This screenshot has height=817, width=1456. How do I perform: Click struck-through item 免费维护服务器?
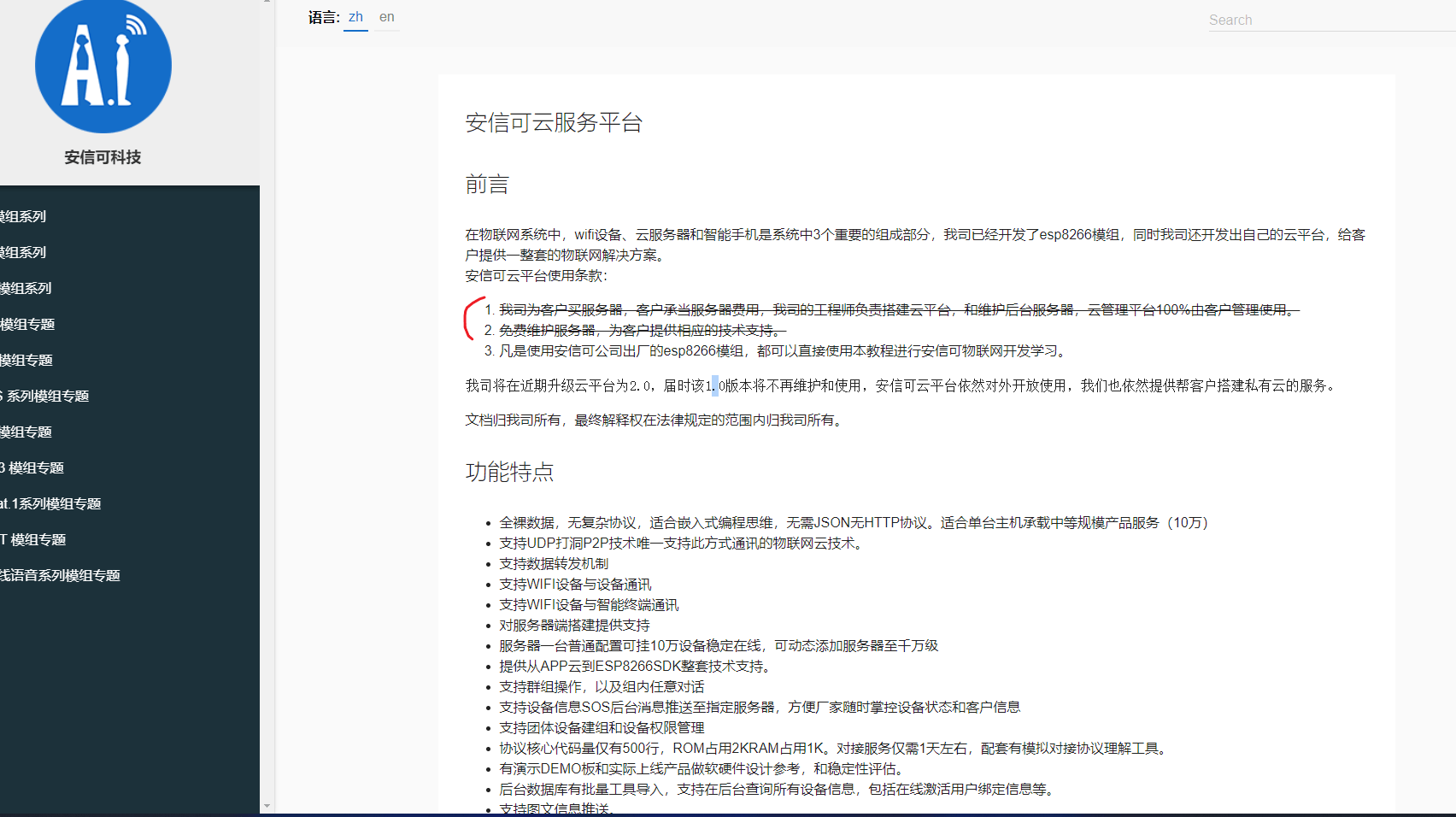tap(643, 330)
